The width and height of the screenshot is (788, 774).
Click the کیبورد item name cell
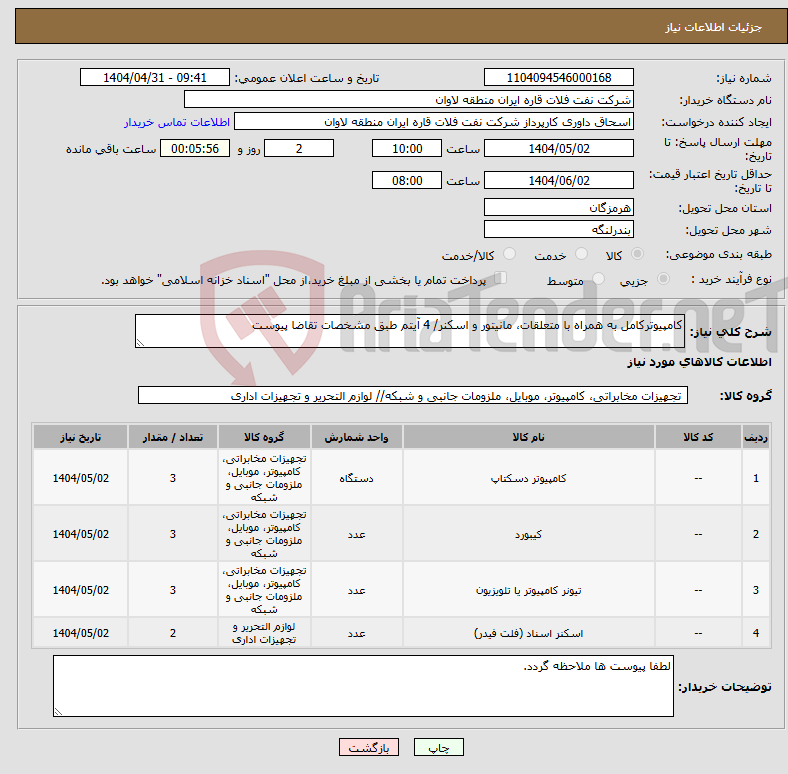(x=529, y=534)
